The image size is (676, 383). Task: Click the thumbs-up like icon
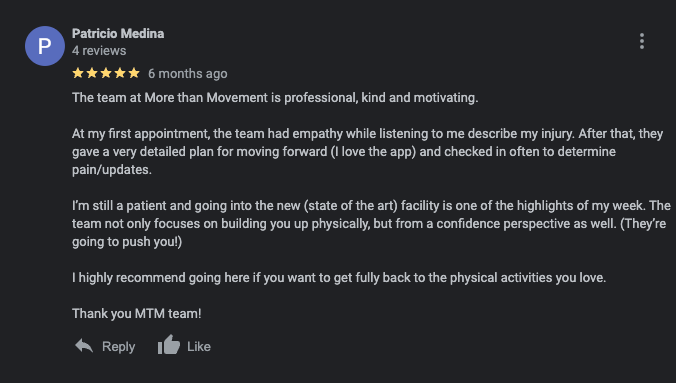(169, 345)
